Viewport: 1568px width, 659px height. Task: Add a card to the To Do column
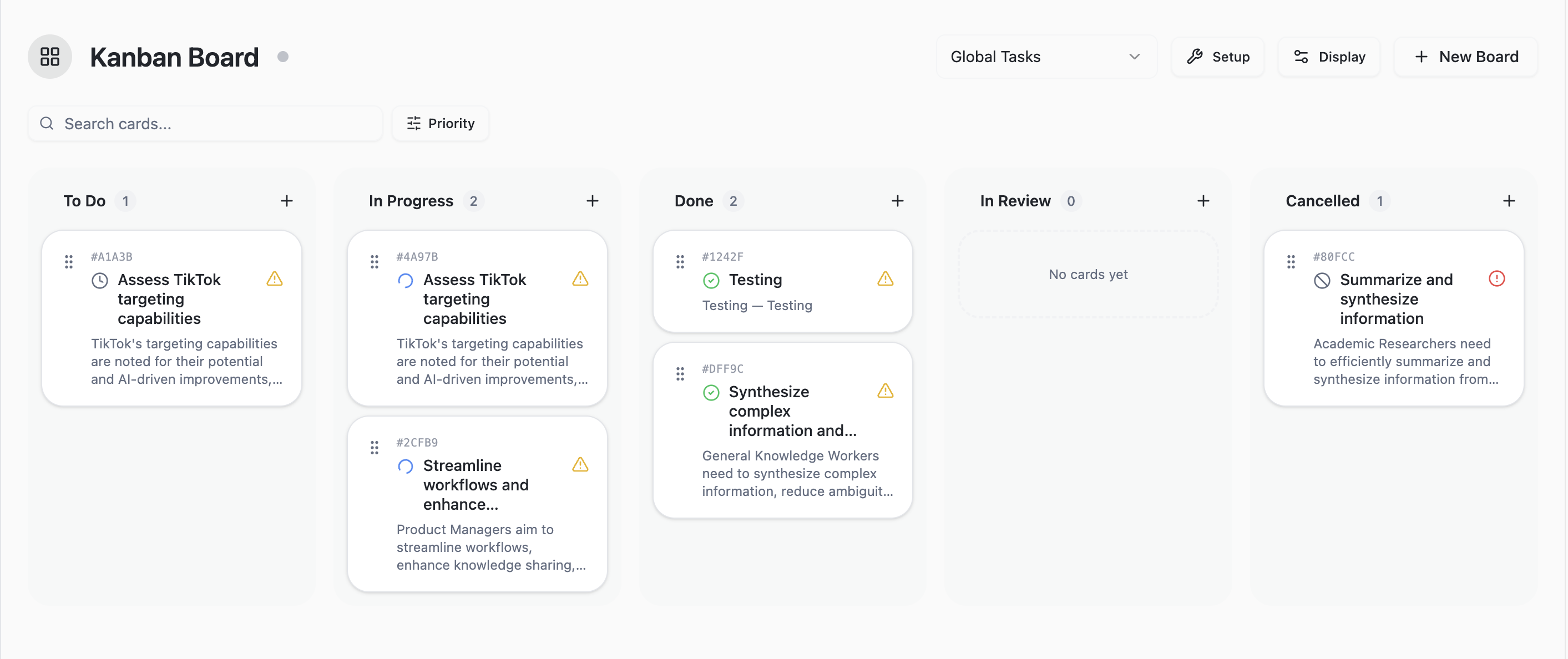287,200
